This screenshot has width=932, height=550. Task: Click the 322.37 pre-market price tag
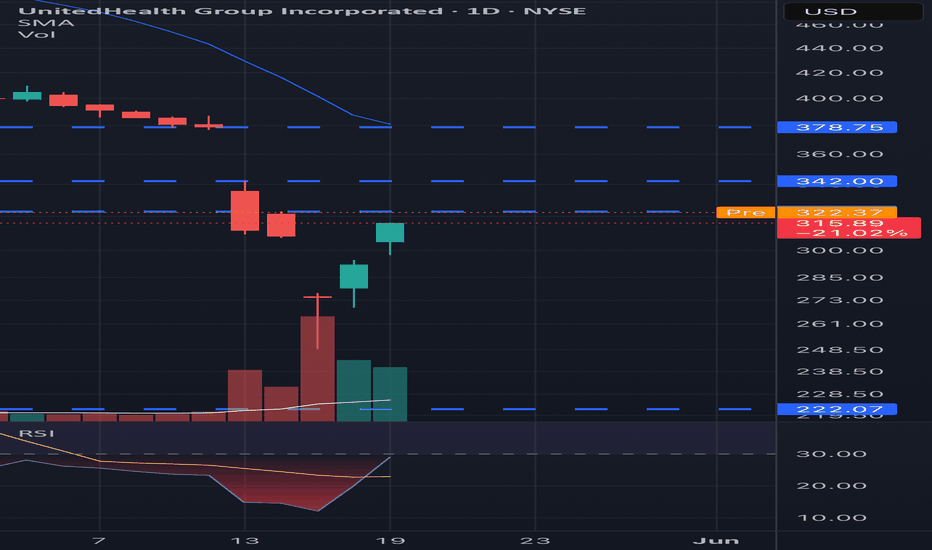click(x=837, y=212)
